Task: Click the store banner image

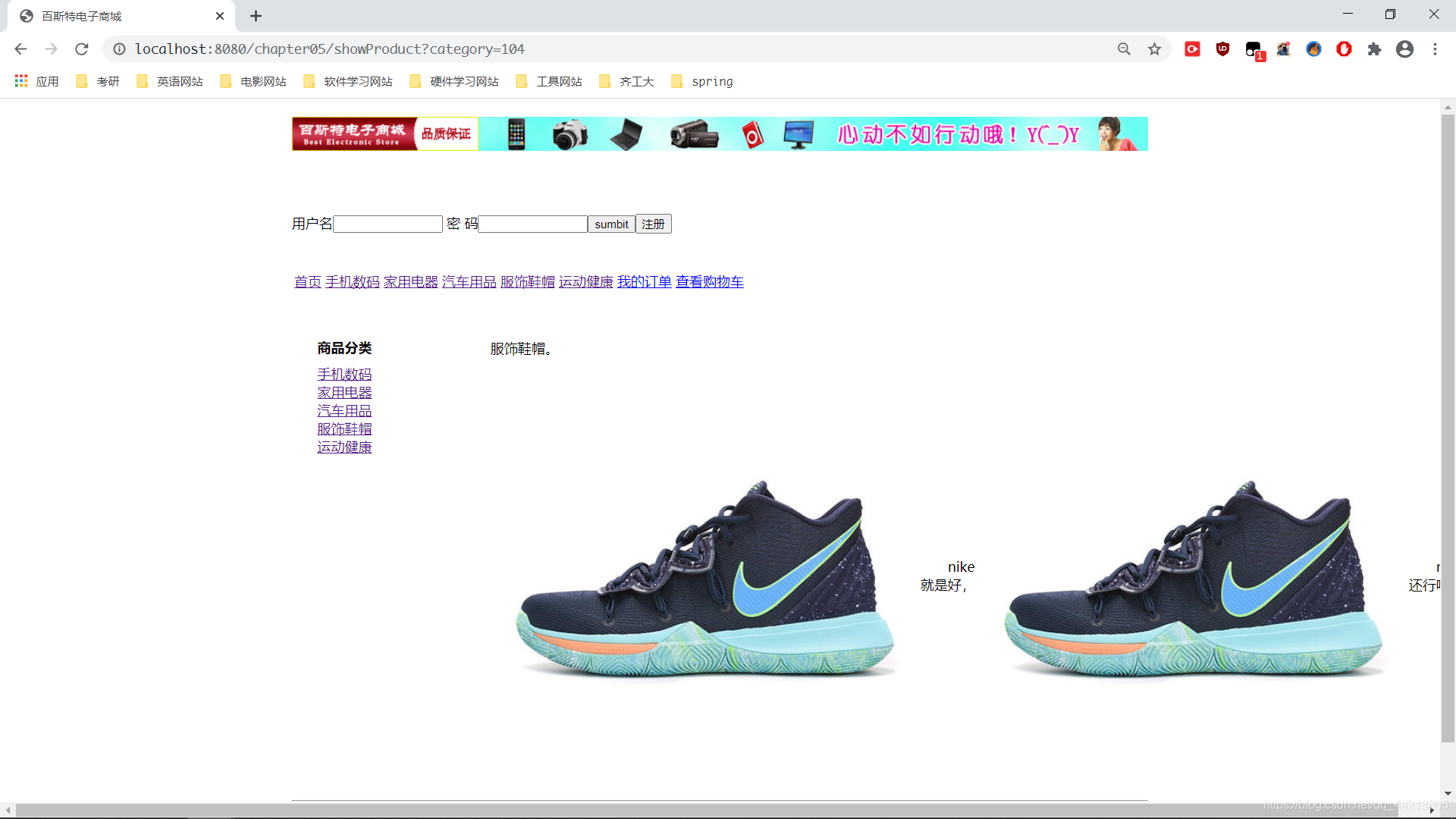Action: click(720, 134)
